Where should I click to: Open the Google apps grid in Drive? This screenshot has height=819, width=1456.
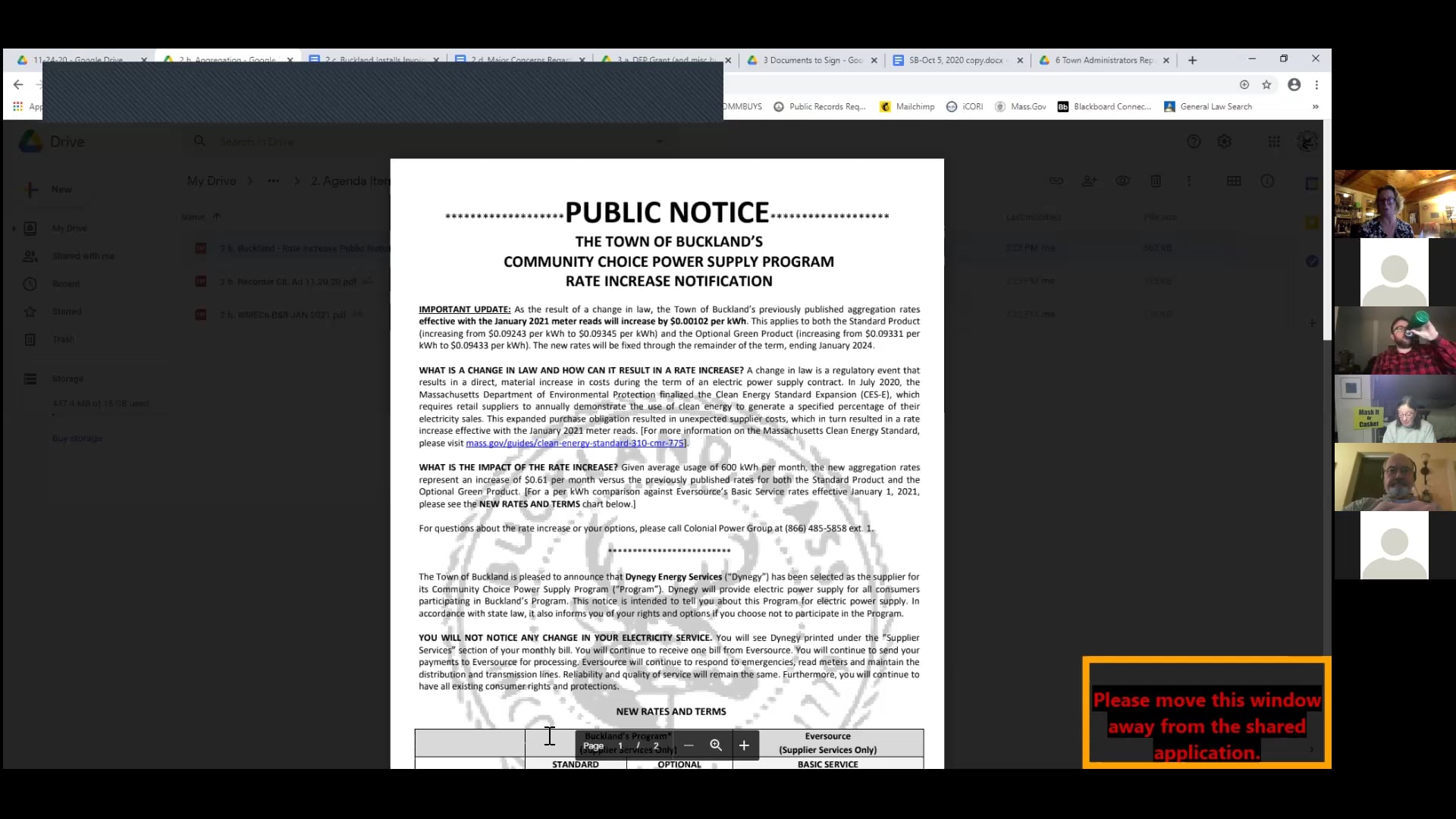(x=1274, y=142)
